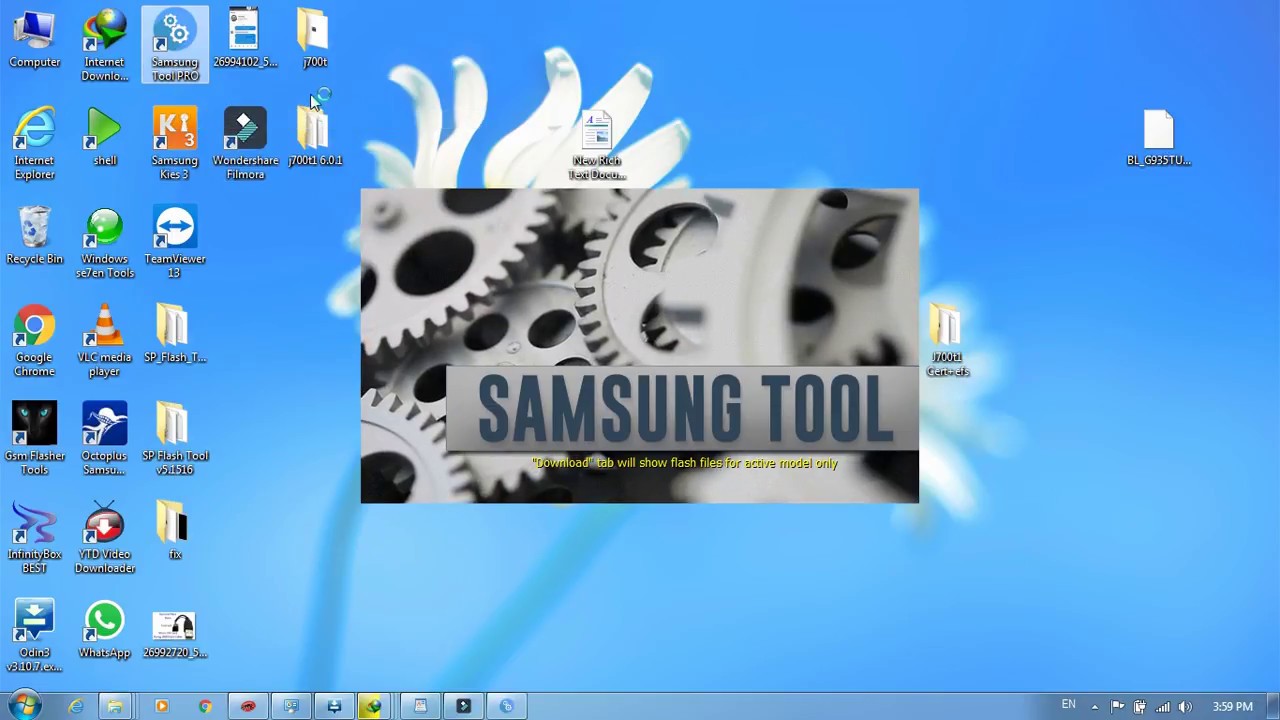Screen dimensions: 1280x720
Task: Select WhatsApp desktop shortcut
Action: tap(105, 629)
